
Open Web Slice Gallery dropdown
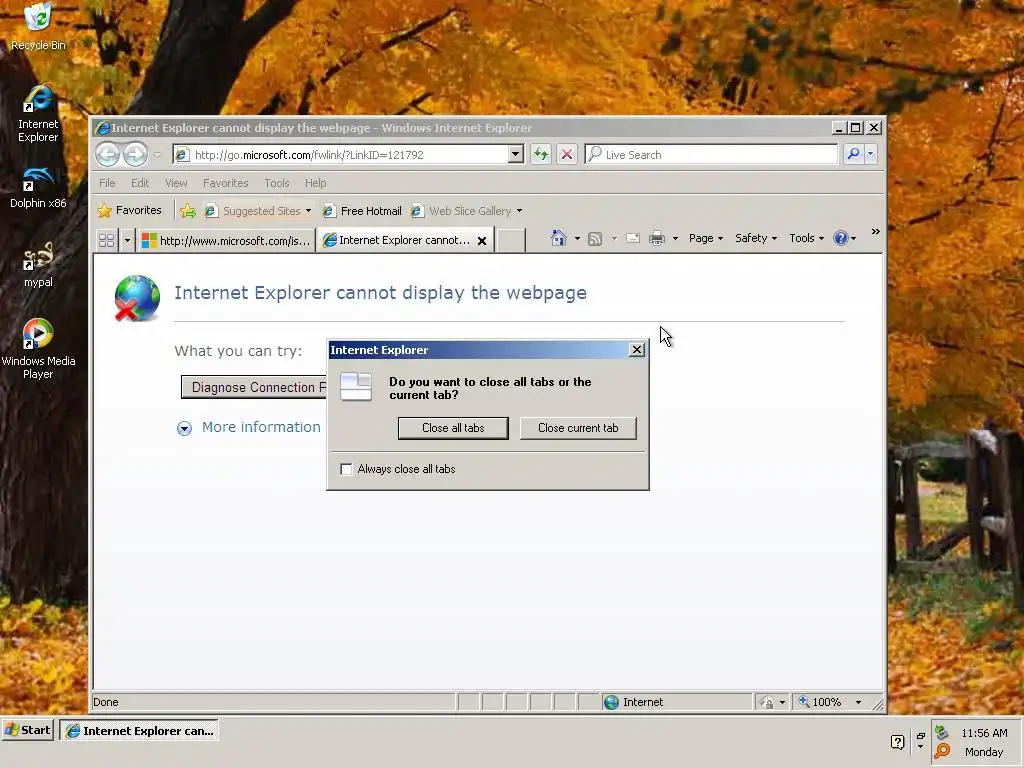click(x=519, y=211)
